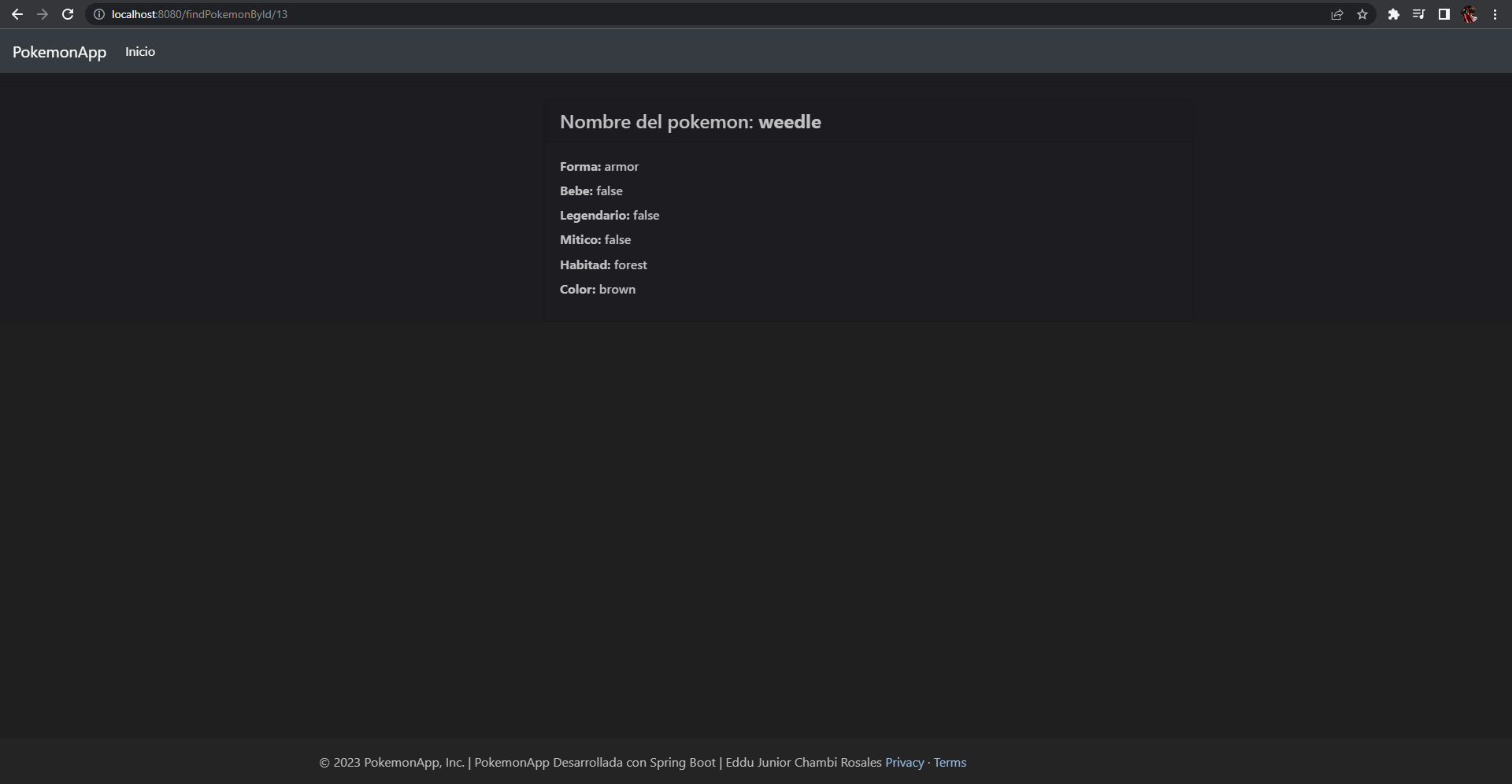Click the heading 'Nombre del pokemon: weedle'
The width and height of the screenshot is (1512, 784).
coord(691,122)
